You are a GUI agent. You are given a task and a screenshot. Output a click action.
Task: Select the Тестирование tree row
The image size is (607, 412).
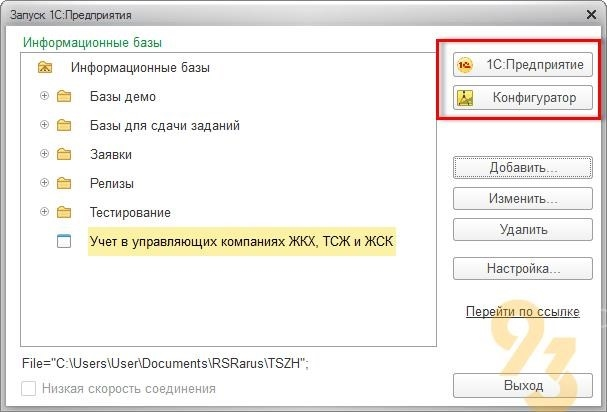130,212
